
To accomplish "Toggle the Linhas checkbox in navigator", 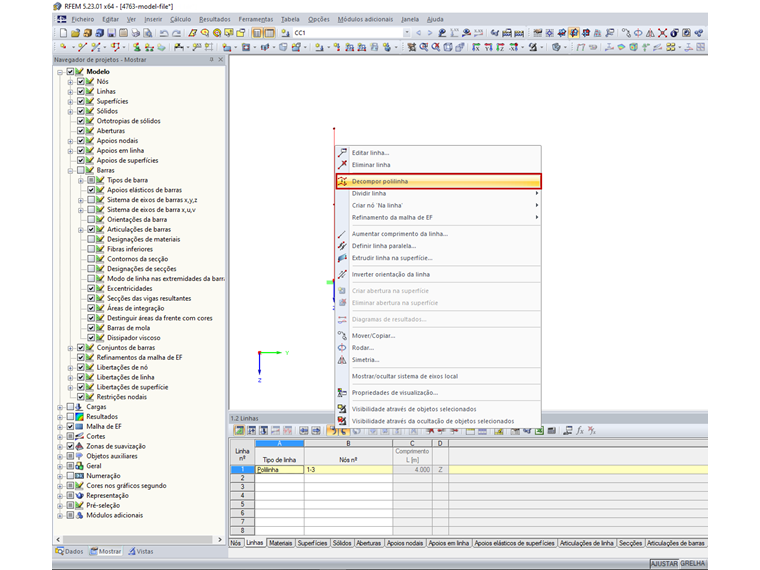I will click(x=81, y=91).
